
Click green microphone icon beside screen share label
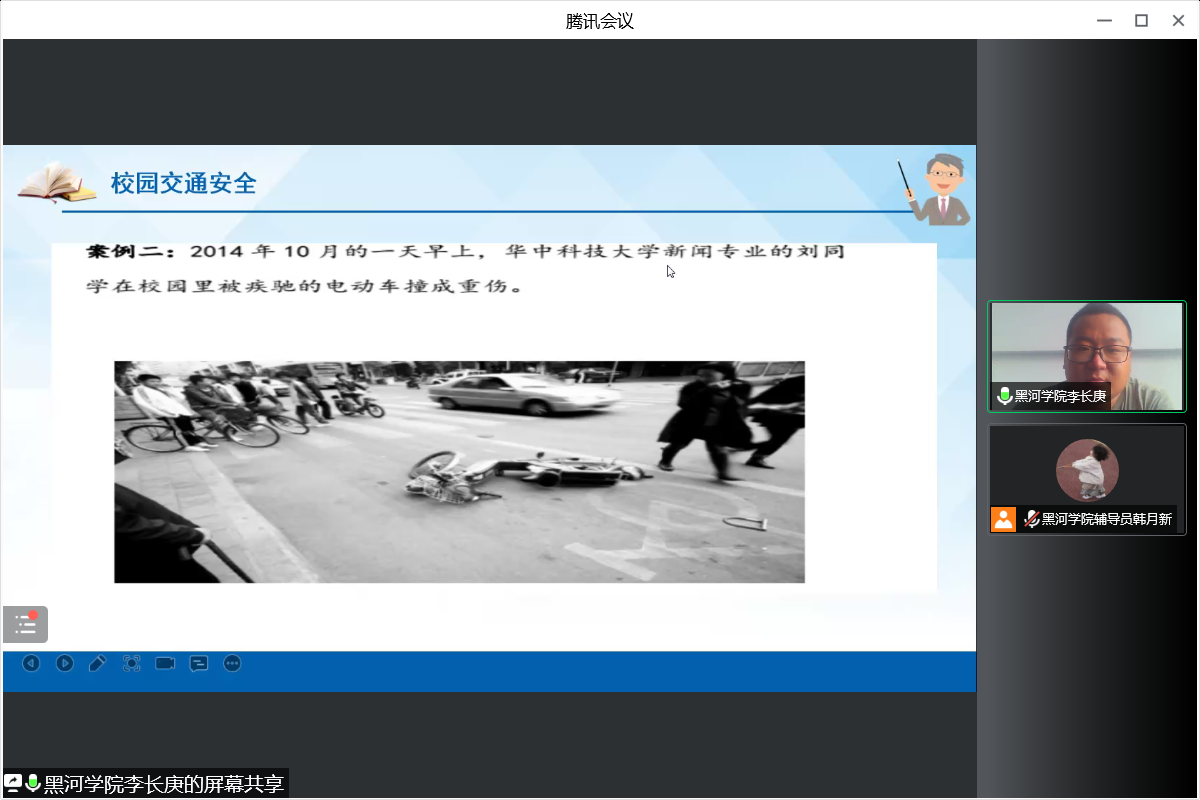(33, 783)
